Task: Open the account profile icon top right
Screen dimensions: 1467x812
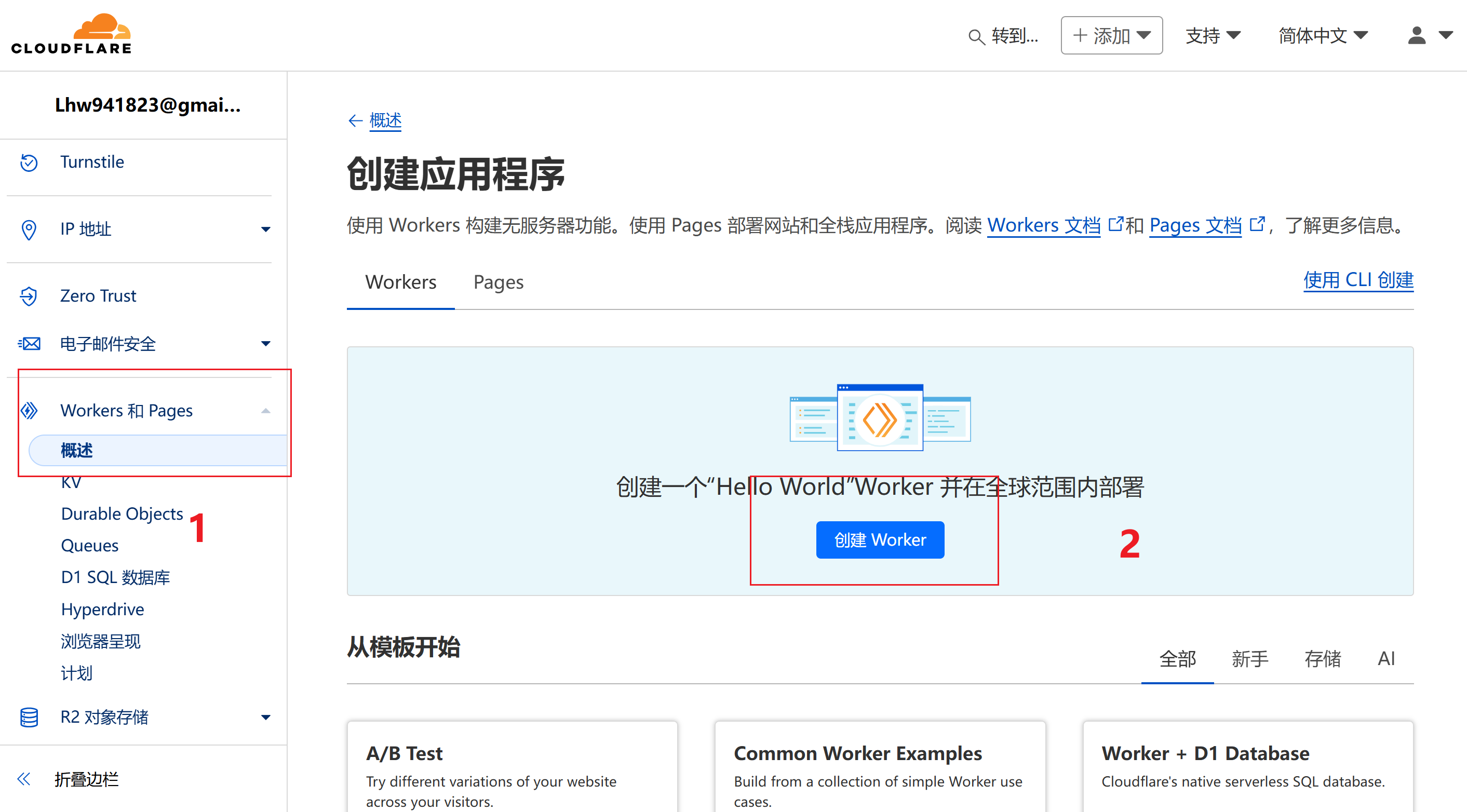Action: [1418, 35]
